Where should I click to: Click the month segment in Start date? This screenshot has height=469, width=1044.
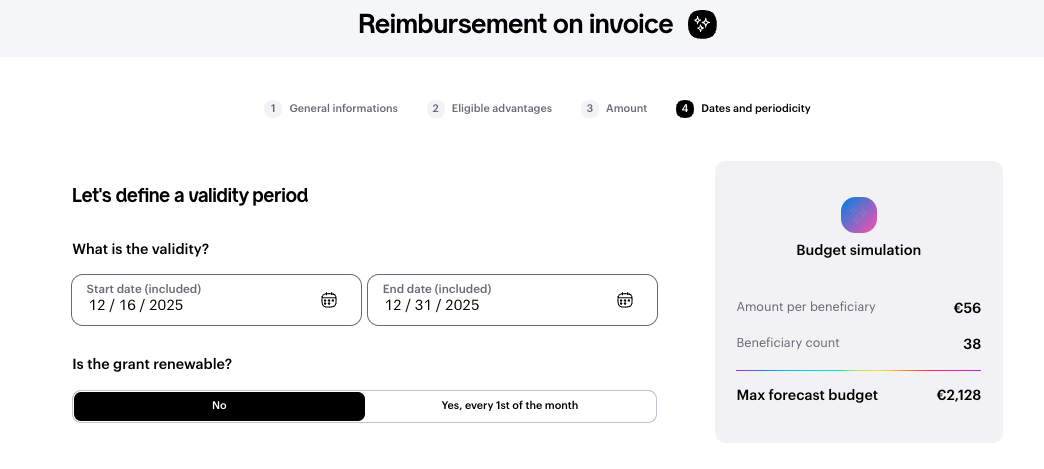tap(97, 306)
